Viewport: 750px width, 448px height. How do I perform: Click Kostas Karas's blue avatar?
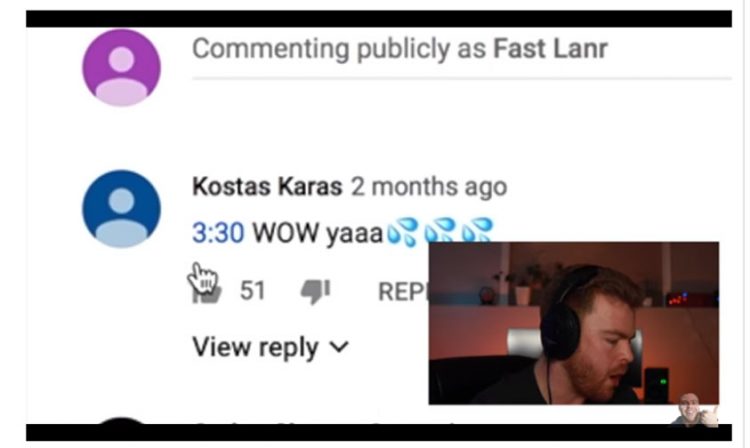pyautogui.click(x=121, y=209)
